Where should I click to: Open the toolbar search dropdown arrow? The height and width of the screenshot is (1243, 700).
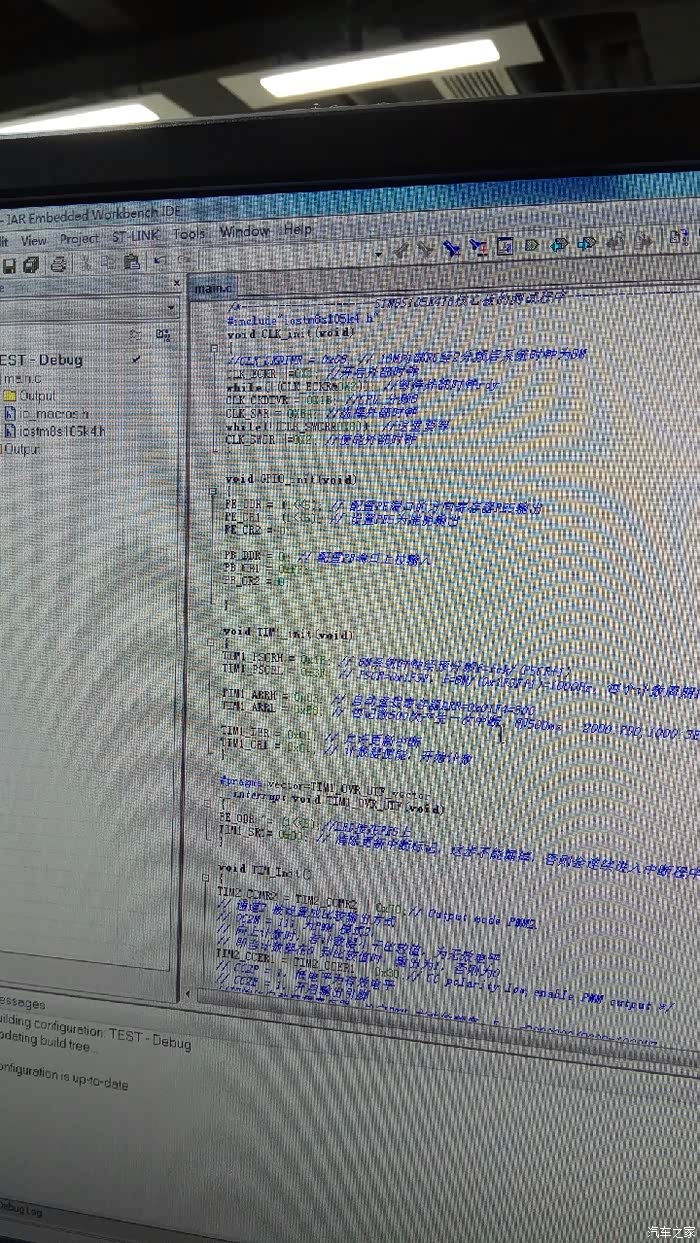[x=379, y=253]
